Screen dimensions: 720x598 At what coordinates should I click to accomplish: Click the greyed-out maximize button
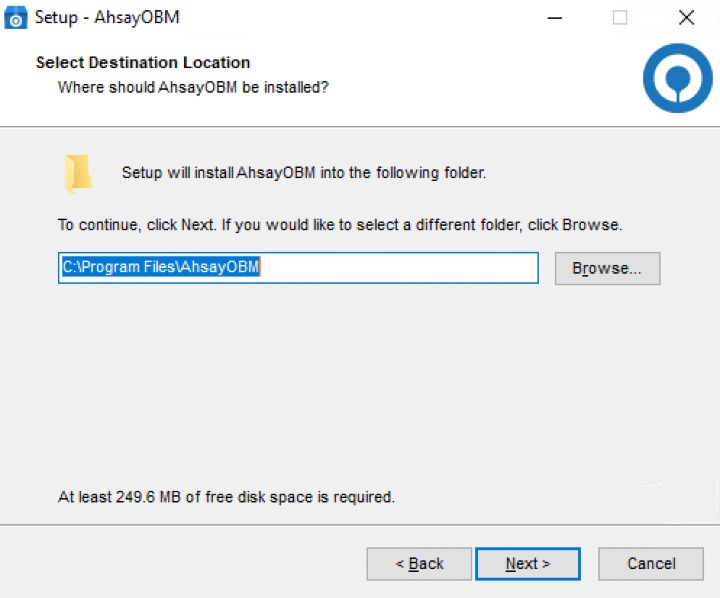click(x=620, y=18)
